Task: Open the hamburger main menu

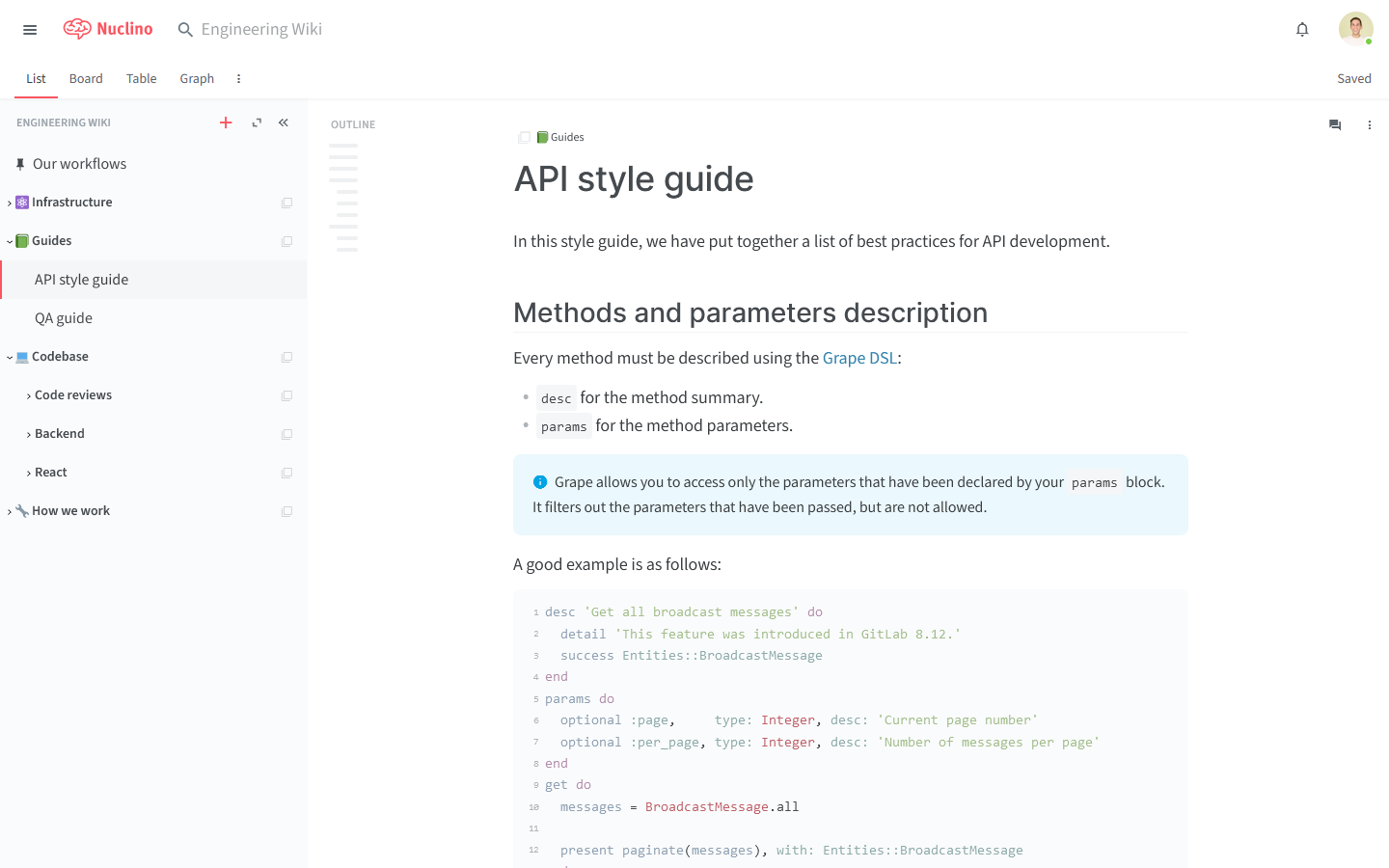Action: click(30, 30)
